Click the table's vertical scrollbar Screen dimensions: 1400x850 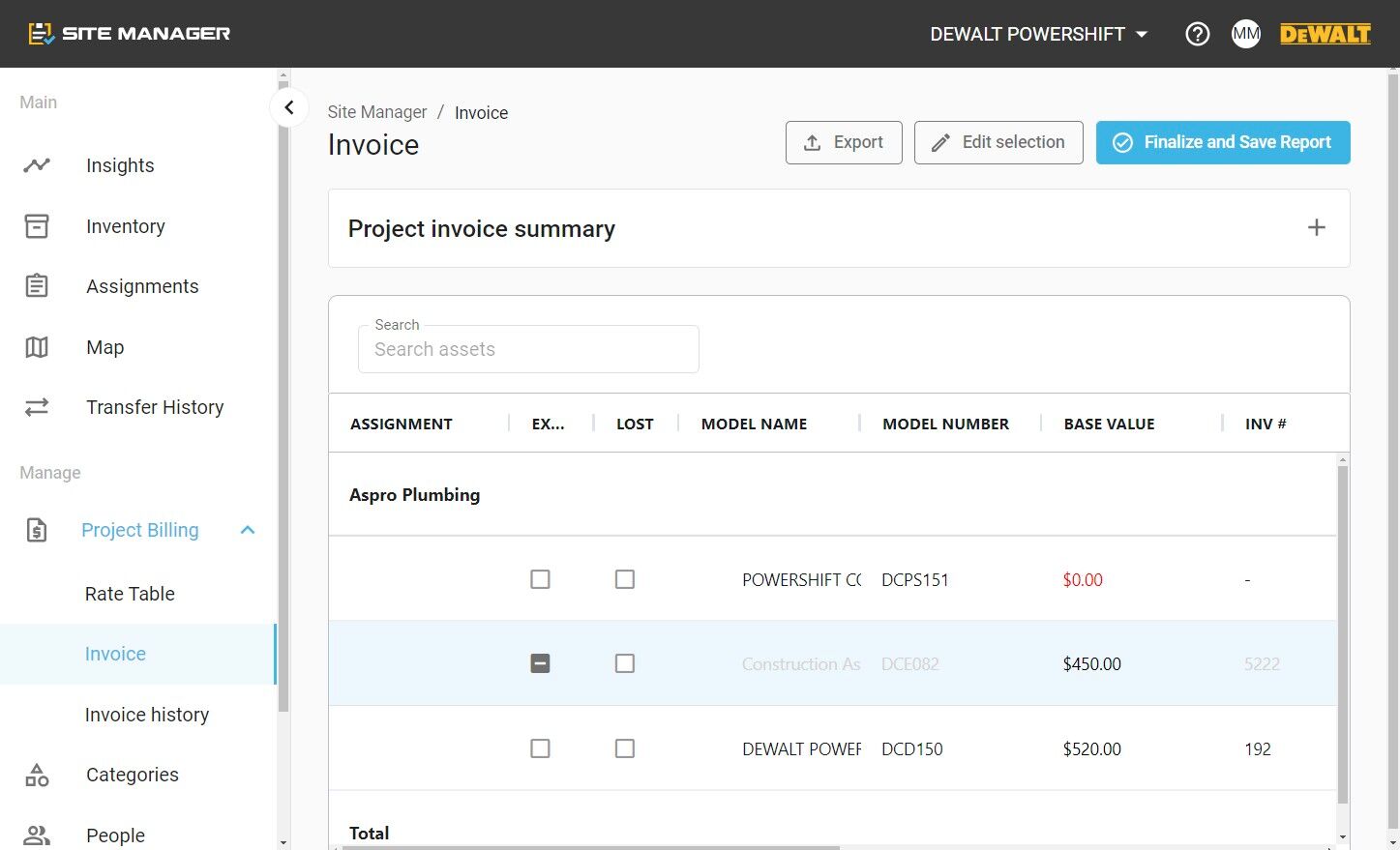[x=1343, y=634]
